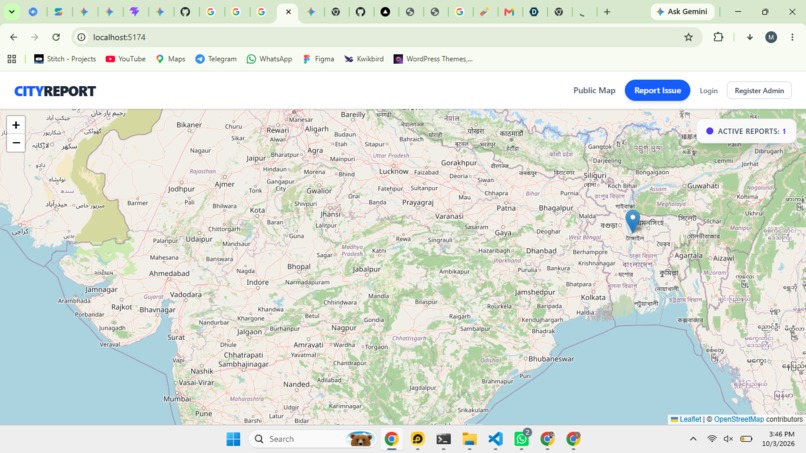
Task: Open the clock showing 3:46 PM
Action: point(778,439)
